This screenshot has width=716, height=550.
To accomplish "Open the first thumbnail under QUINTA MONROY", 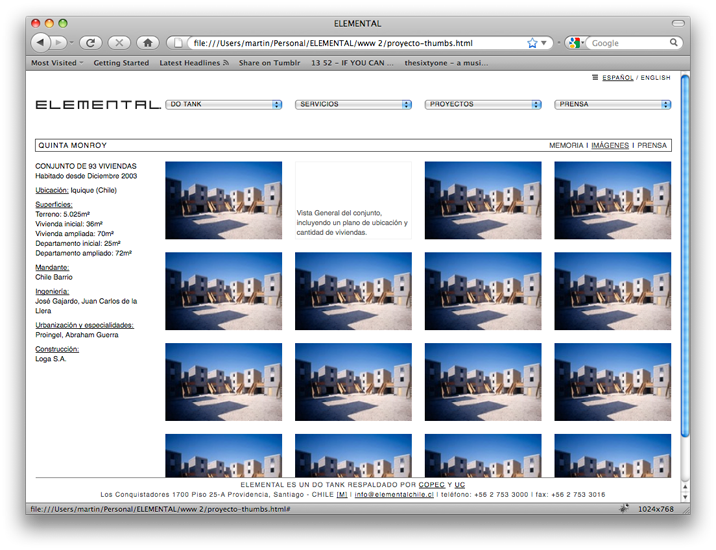I will (x=224, y=200).
